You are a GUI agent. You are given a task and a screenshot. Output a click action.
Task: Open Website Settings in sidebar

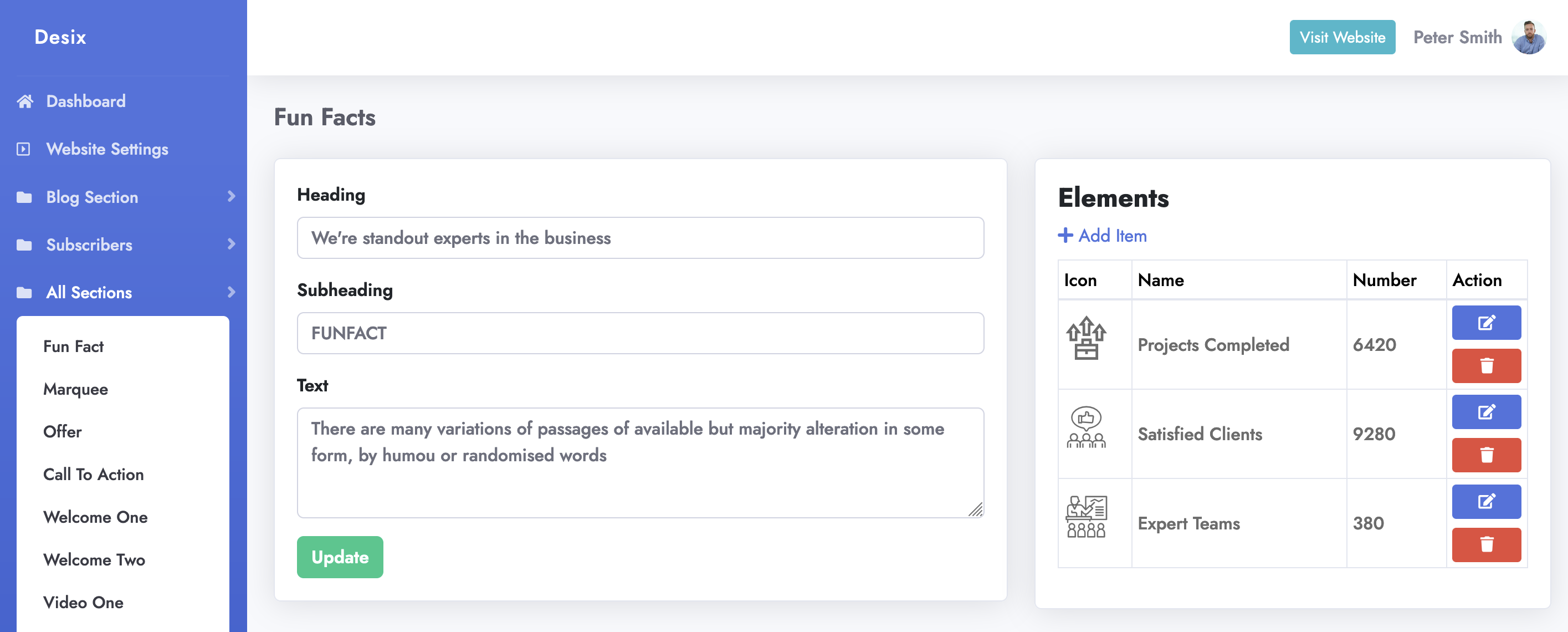pos(107,149)
